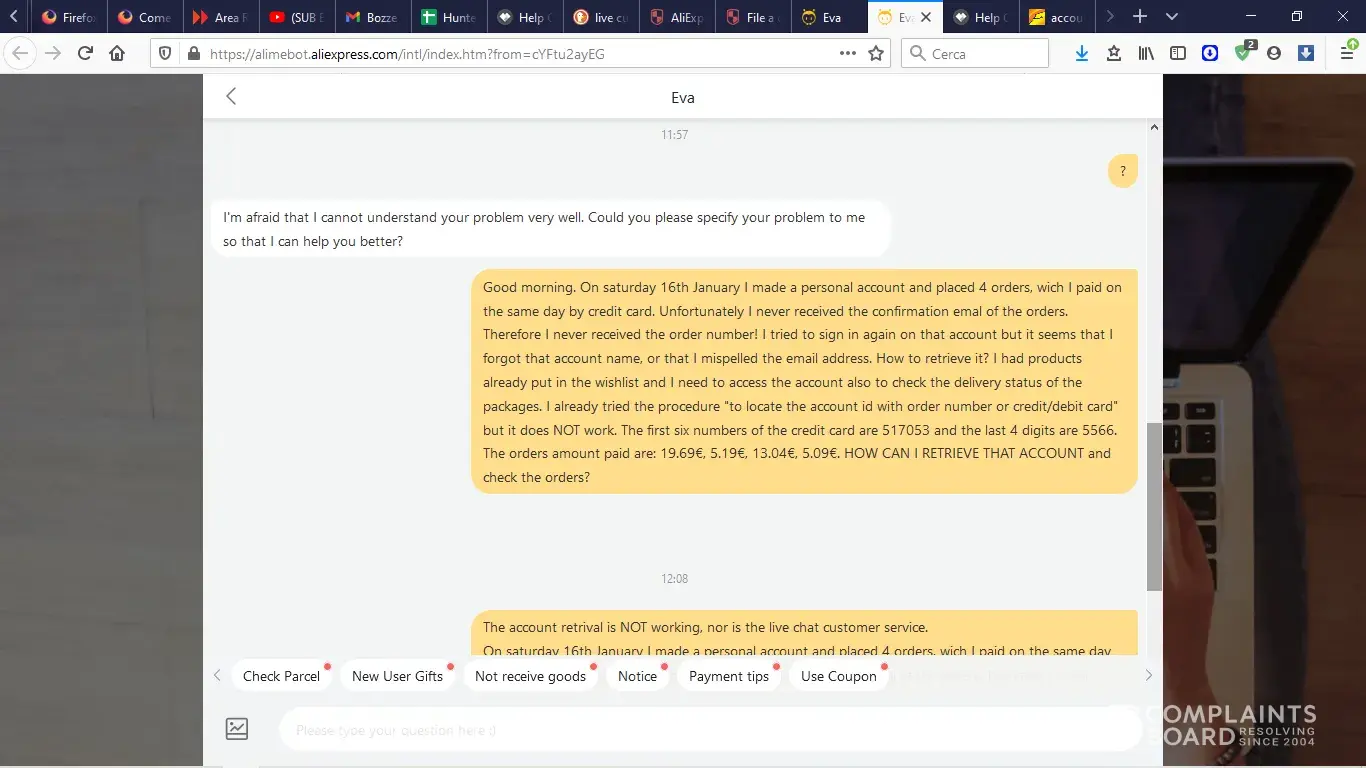This screenshot has height=768, width=1366.
Task: Select the New User Gifts quick reply
Action: coord(397,676)
